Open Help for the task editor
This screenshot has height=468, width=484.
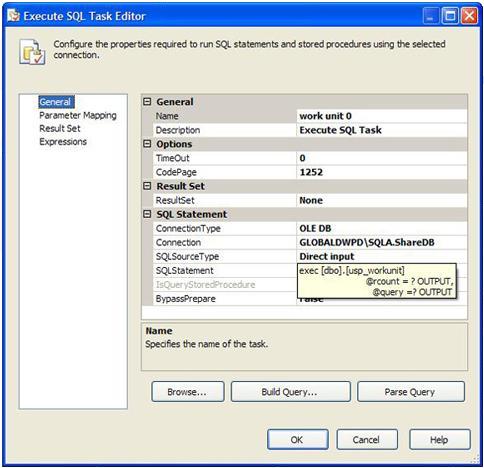click(x=440, y=439)
